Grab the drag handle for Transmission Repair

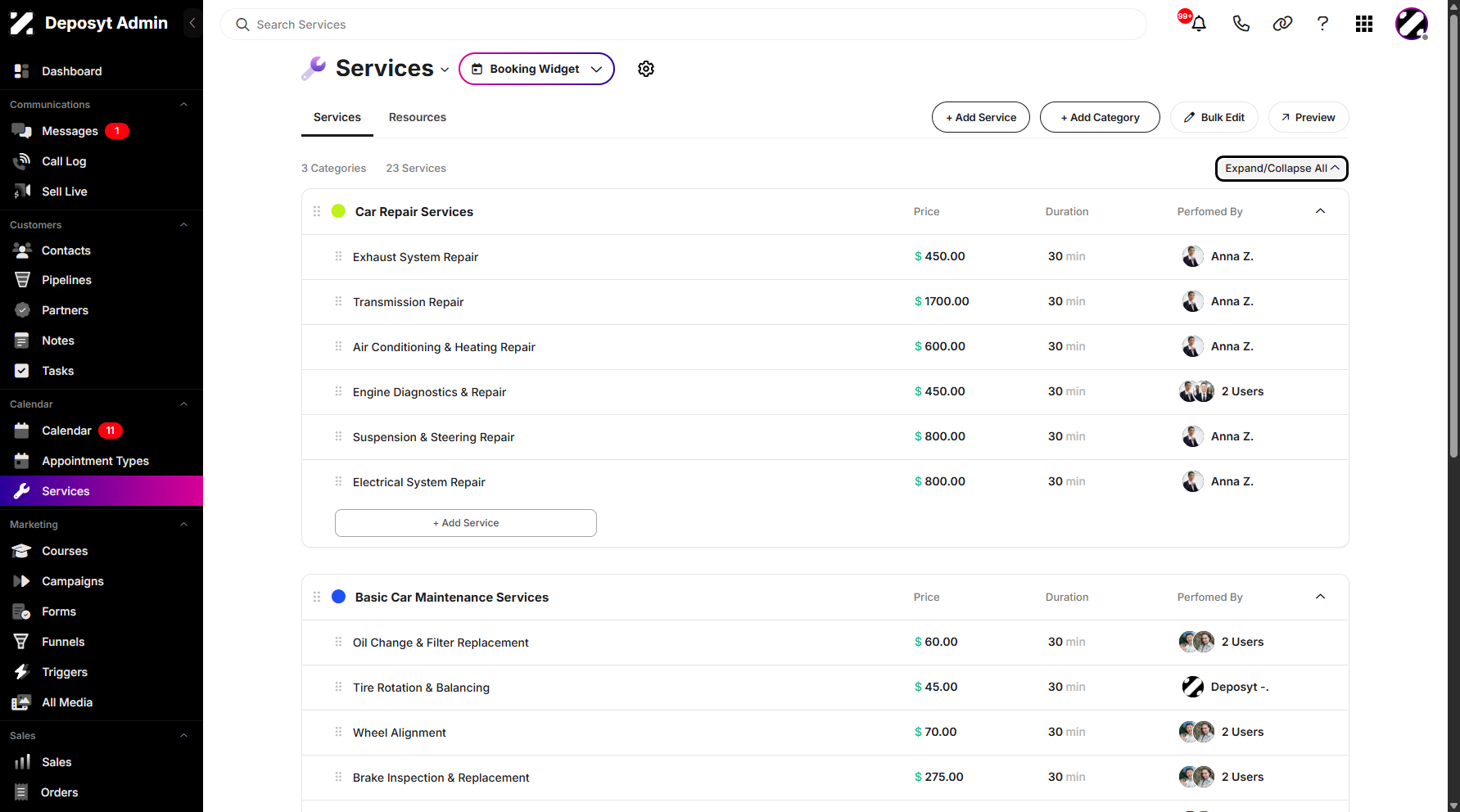point(338,301)
